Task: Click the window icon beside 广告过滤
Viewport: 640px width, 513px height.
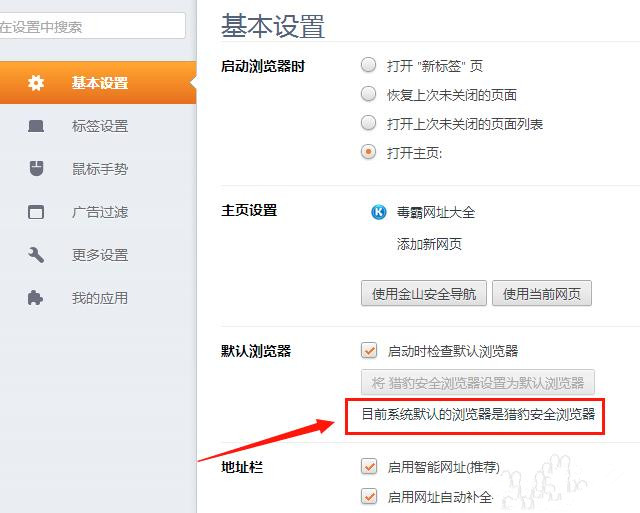Action: click(36, 212)
